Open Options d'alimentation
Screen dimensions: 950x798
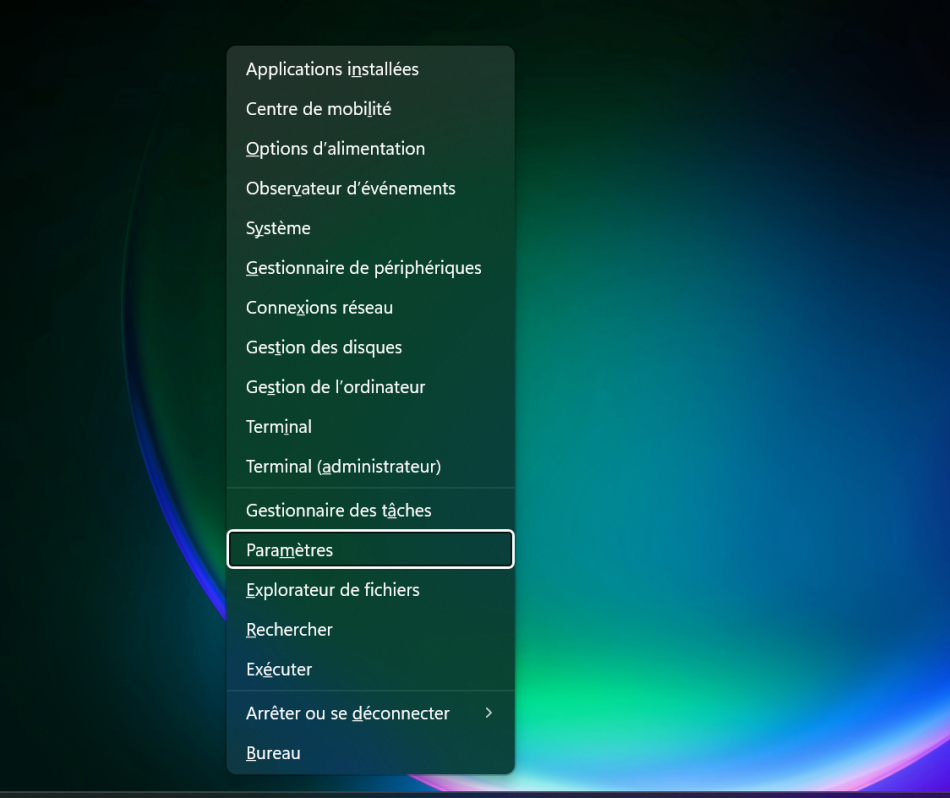(x=335, y=149)
